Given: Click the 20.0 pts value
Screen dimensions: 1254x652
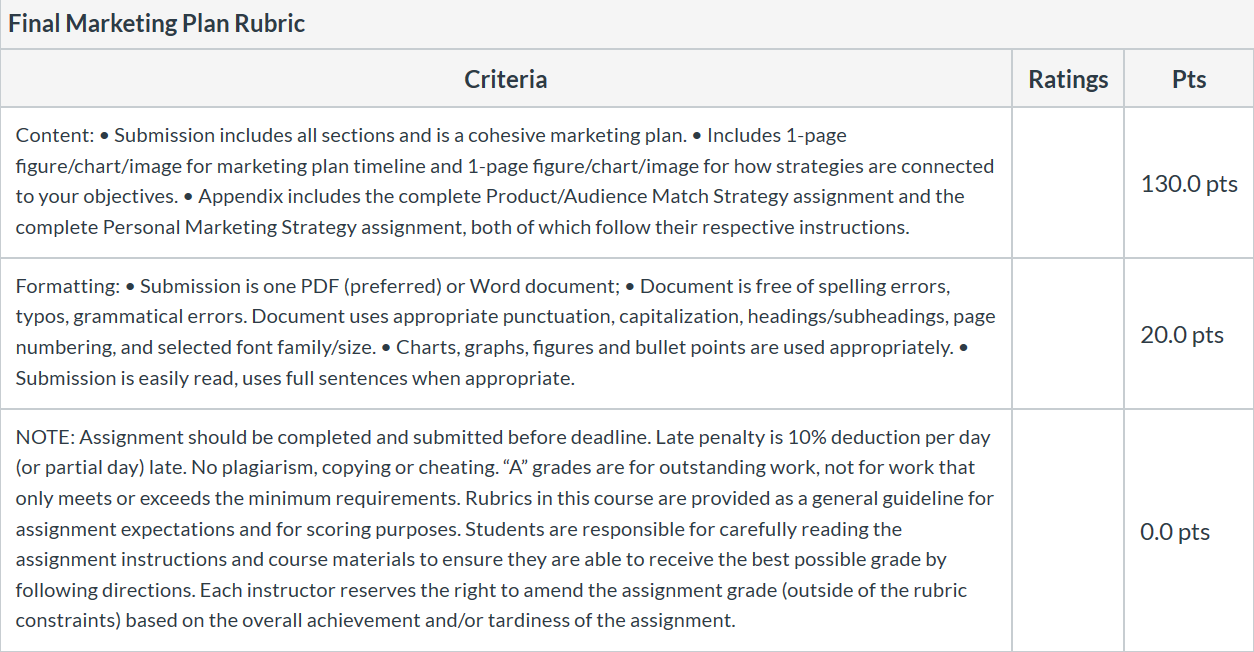Looking at the screenshot, I should point(1182,334).
